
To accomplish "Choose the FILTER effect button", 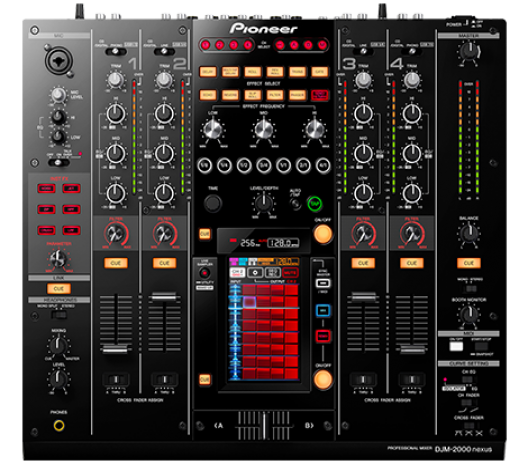I will [275, 95].
